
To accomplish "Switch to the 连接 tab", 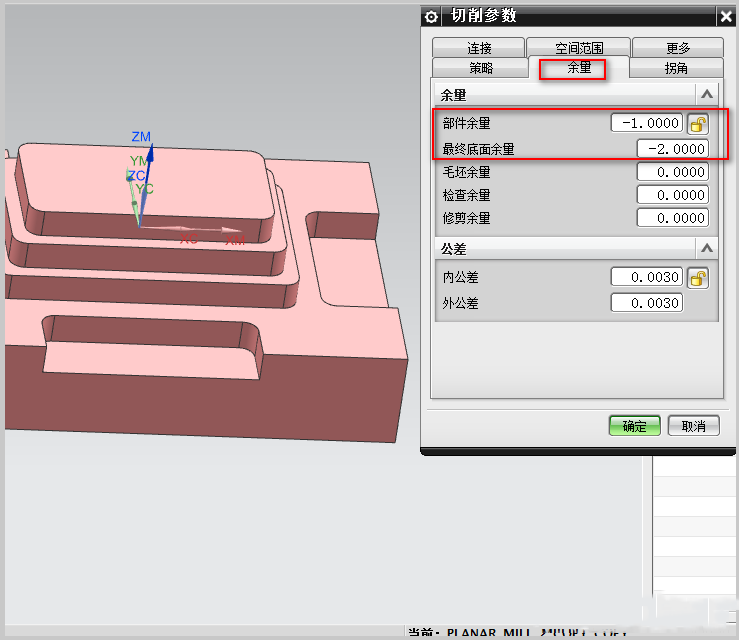I will pyautogui.click(x=479, y=48).
